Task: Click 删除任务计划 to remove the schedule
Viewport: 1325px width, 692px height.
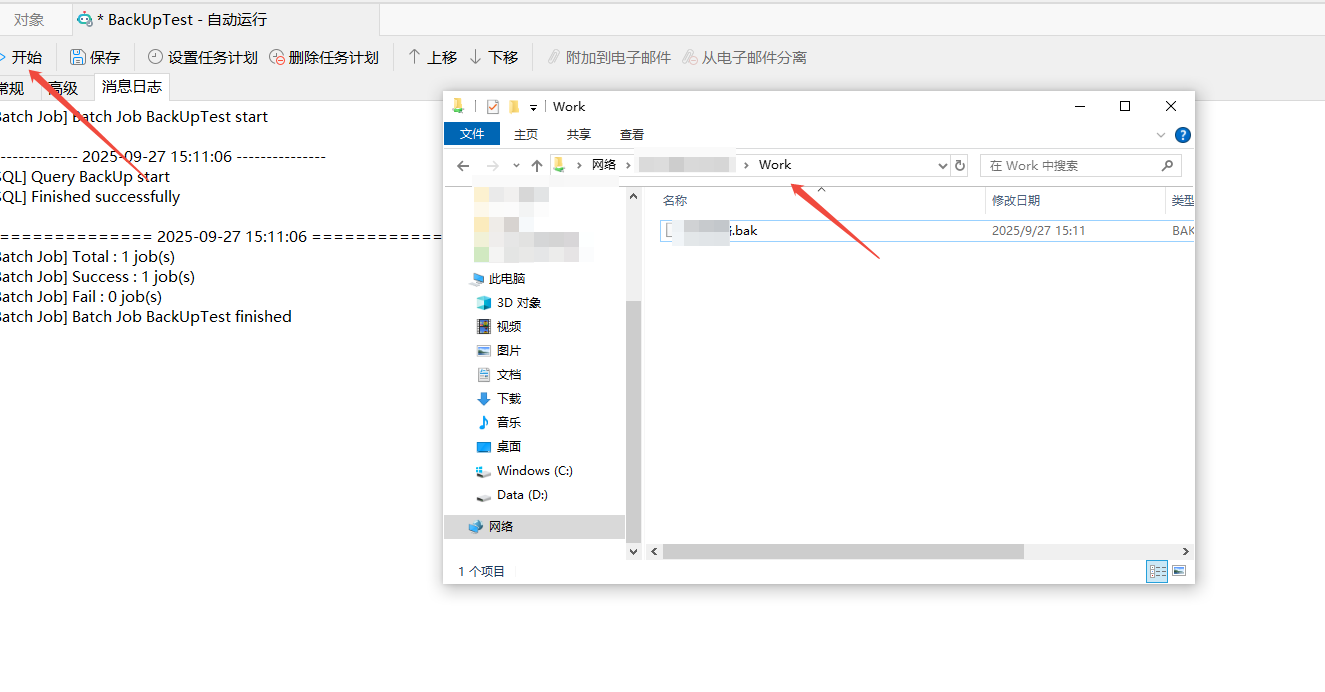Action: click(324, 57)
